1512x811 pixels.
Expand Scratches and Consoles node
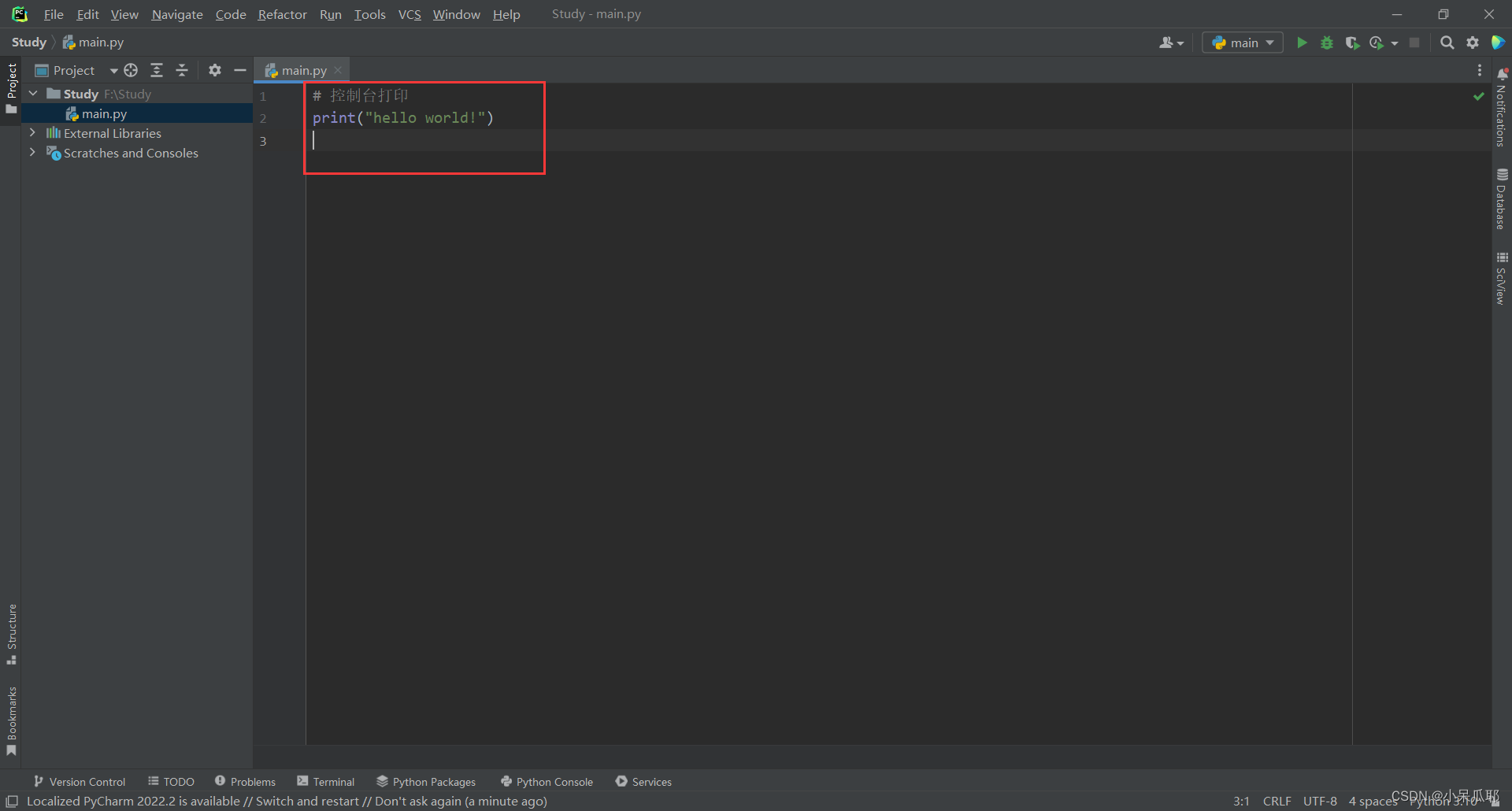(32, 152)
